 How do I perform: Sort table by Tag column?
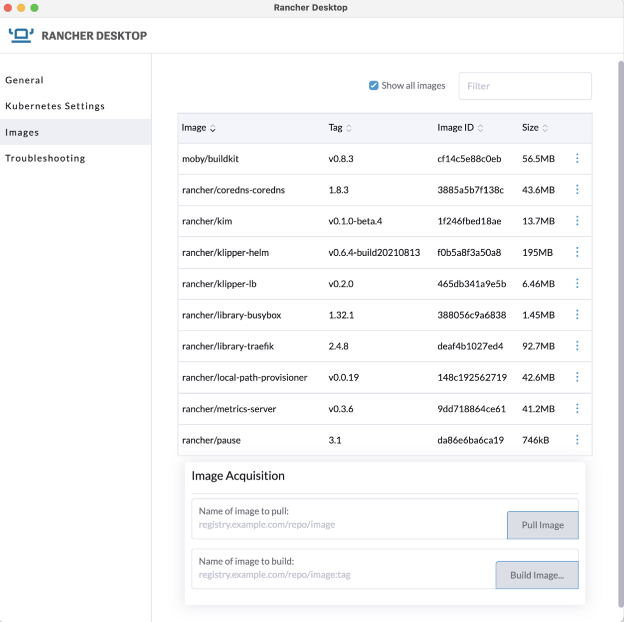click(x=340, y=128)
